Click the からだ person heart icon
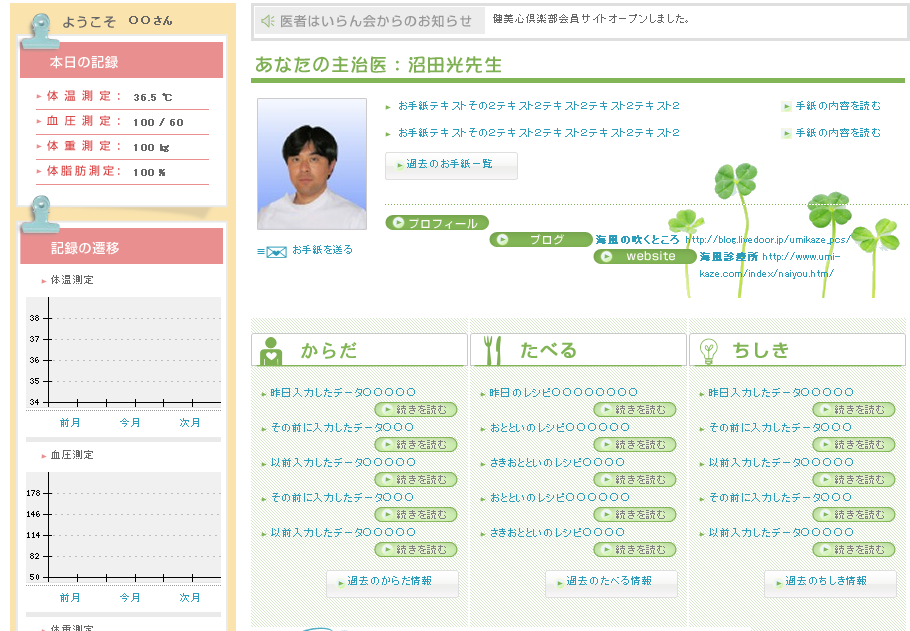Viewport: 910px width, 631px height. 271,351
